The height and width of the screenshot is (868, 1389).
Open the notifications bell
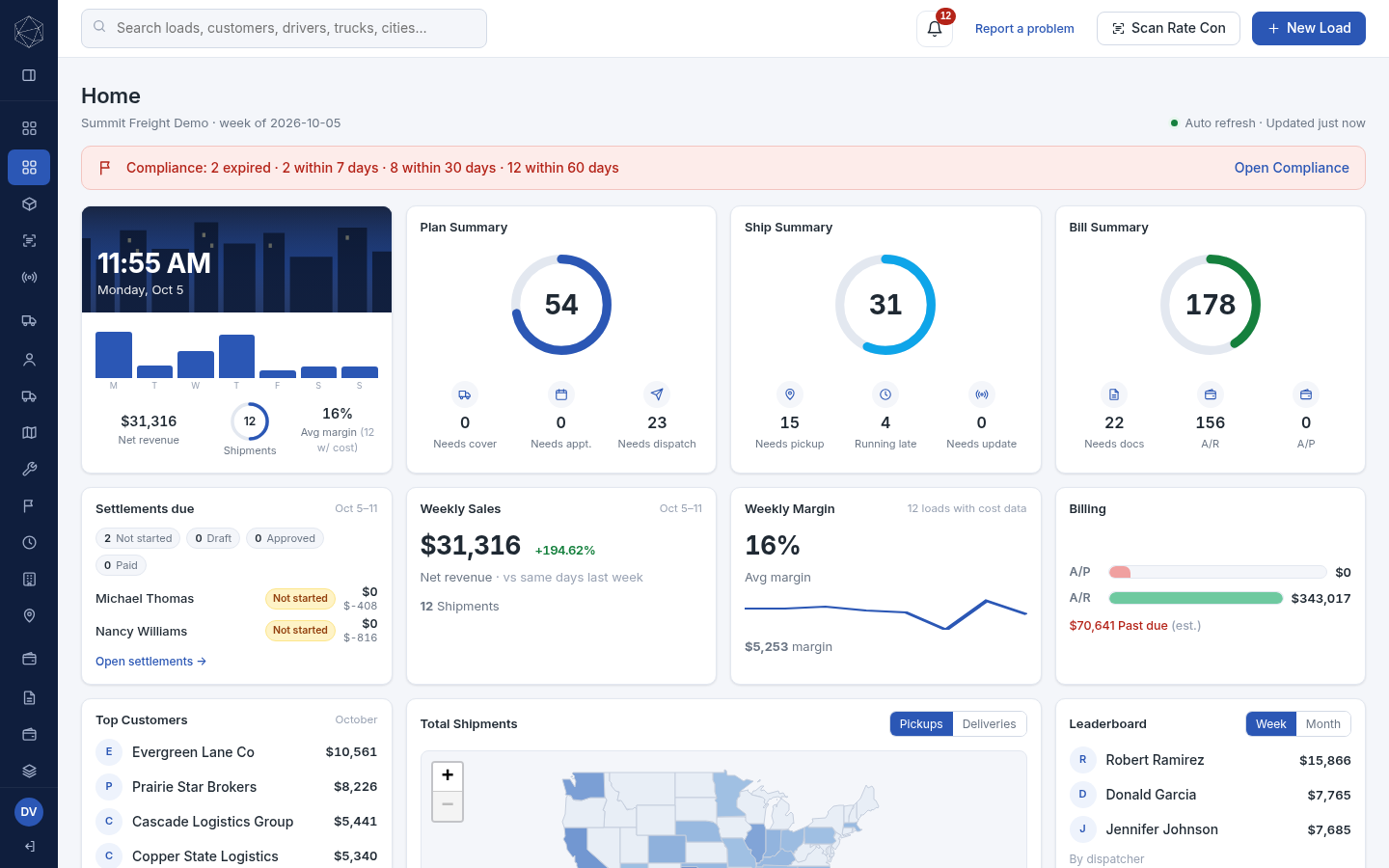point(935,29)
